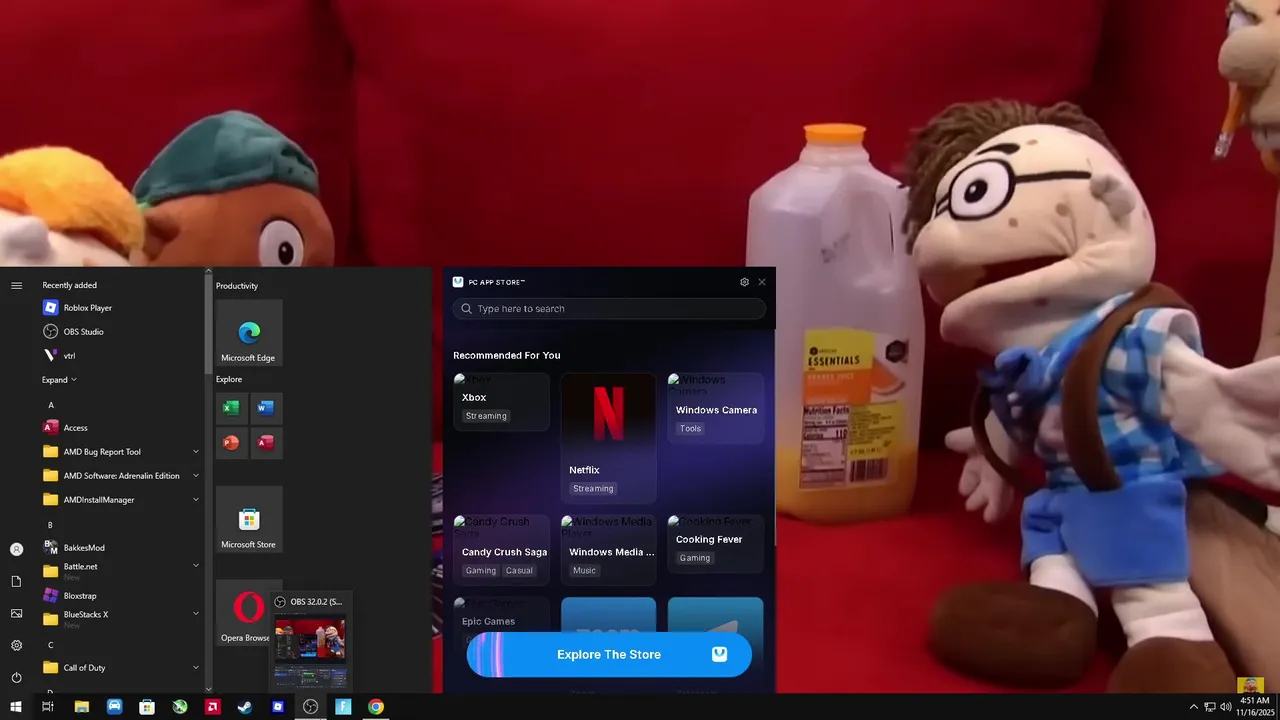The image size is (1280, 720).
Task: Click the Explore The Store button
Action: tap(609, 654)
